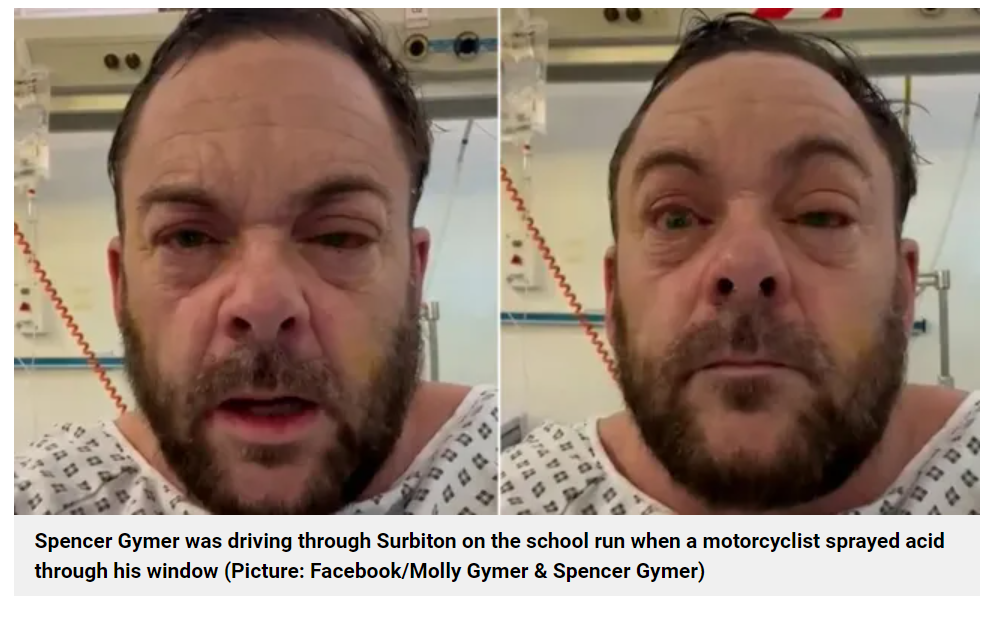The height and width of the screenshot is (619, 994).
Task: Open the right hospital photo
Action: pyautogui.click(x=740, y=261)
